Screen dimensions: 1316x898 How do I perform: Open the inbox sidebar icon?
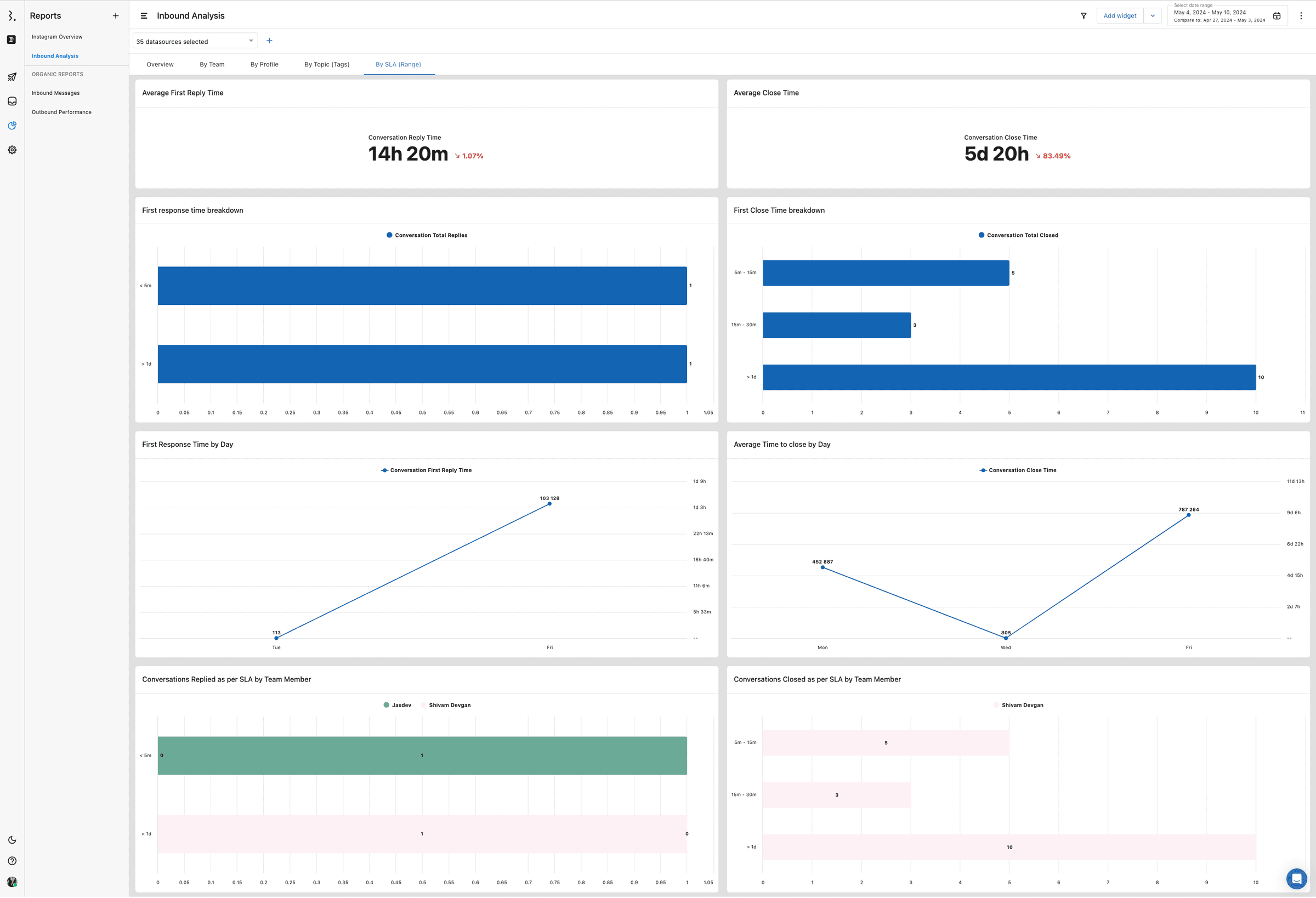(12, 101)
